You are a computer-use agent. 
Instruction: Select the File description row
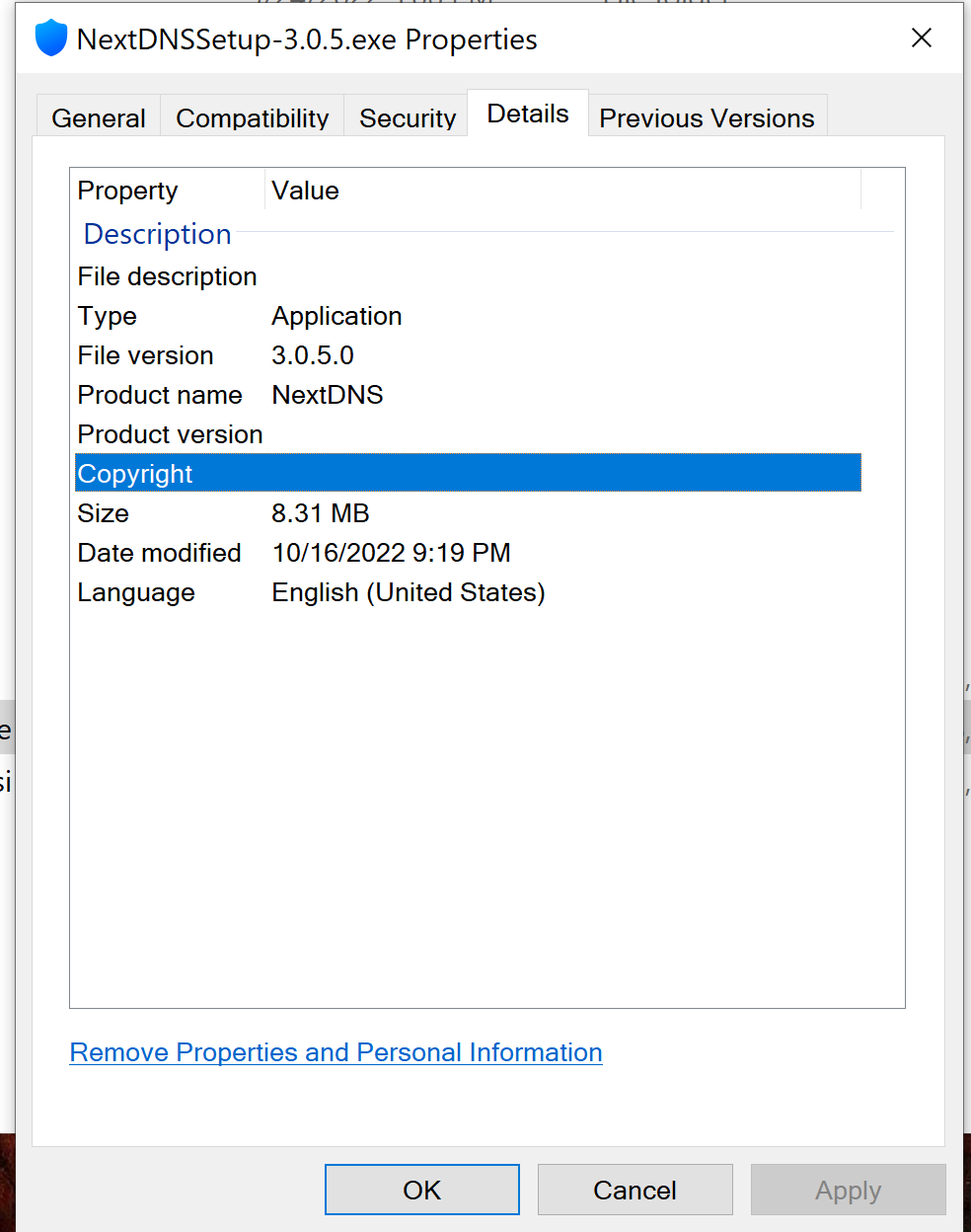pyautogui.click(x=468, y=276)
